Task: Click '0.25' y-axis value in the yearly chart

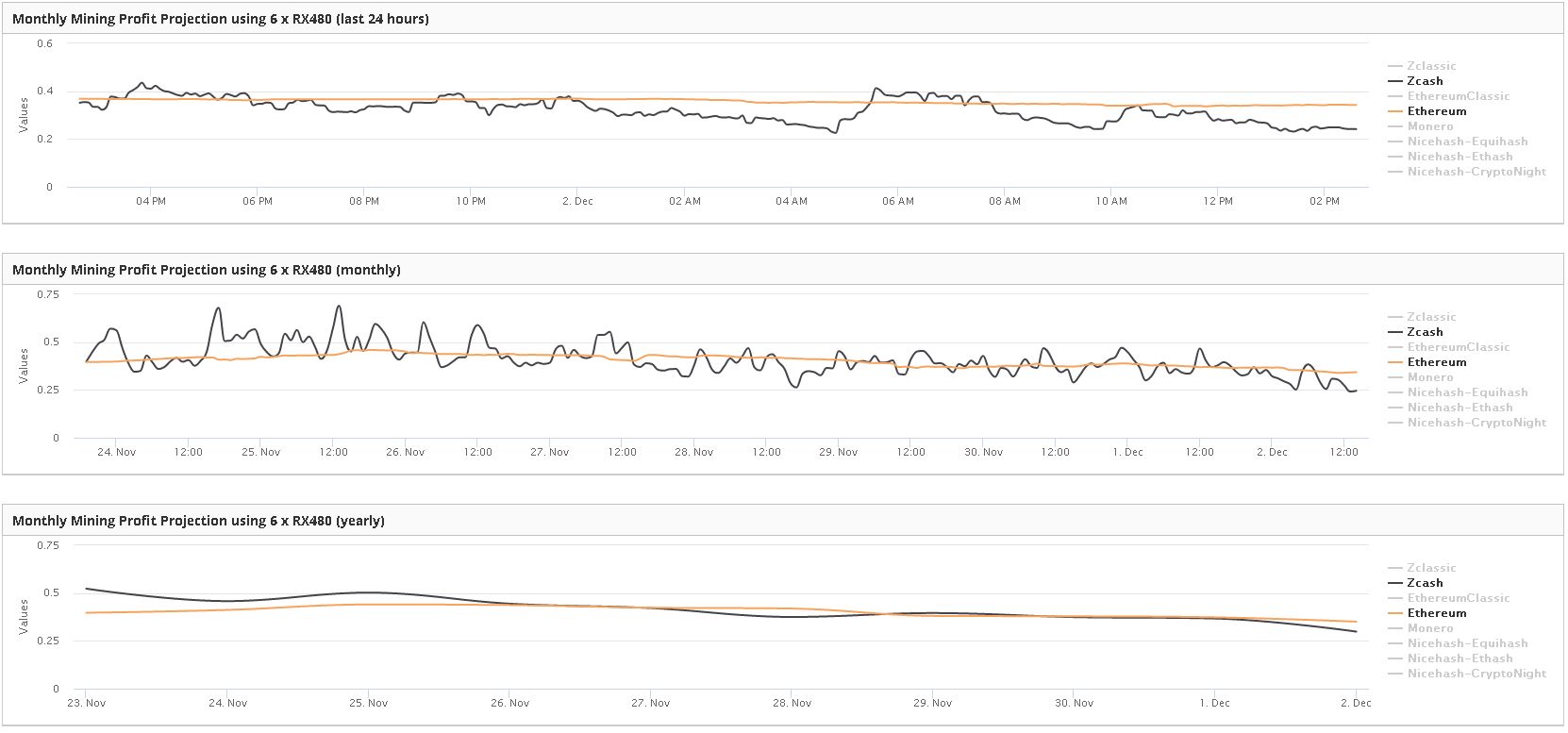Action: (48, 641)
